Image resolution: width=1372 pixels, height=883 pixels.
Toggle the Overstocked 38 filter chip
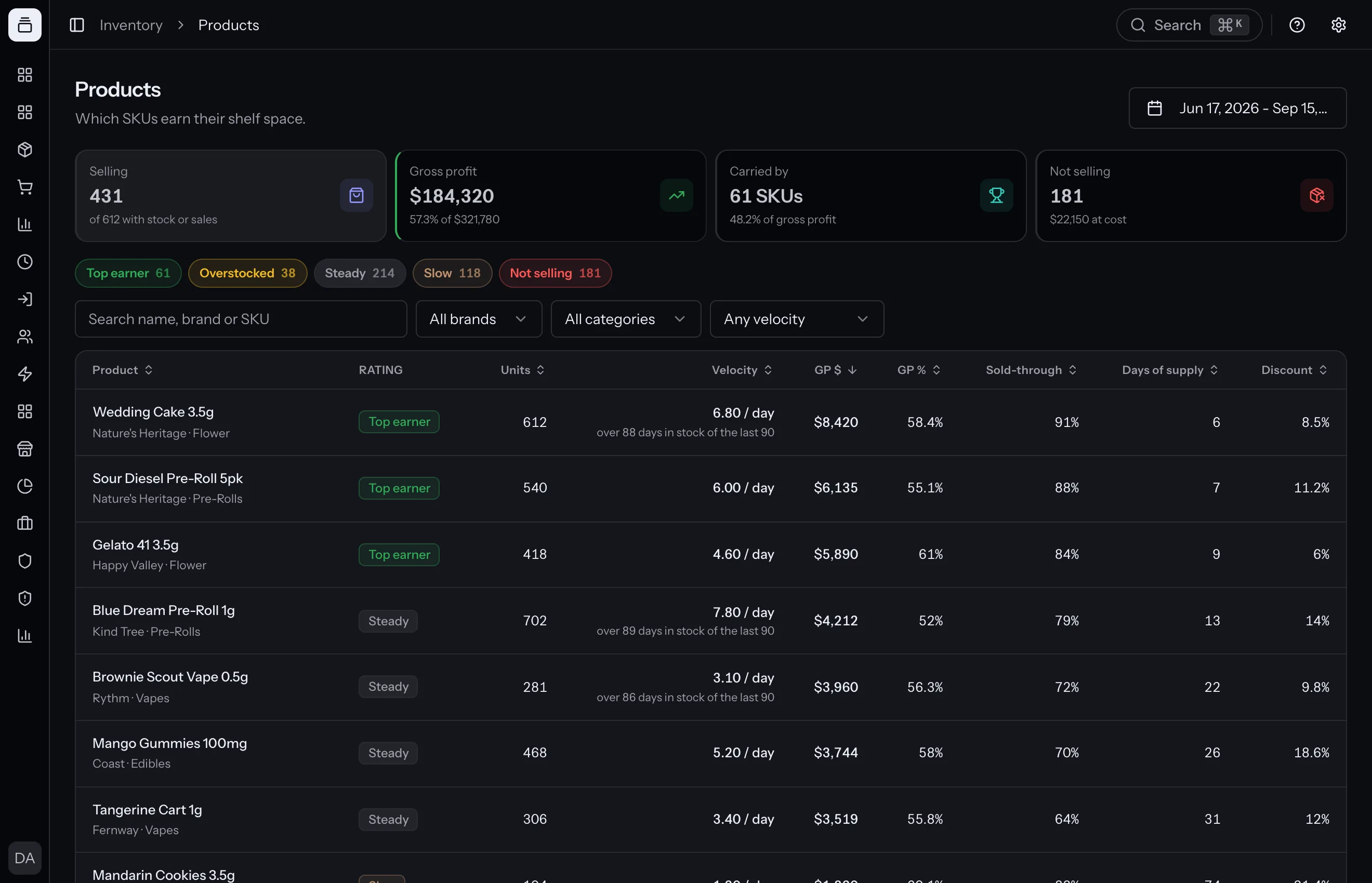(248, 273)
